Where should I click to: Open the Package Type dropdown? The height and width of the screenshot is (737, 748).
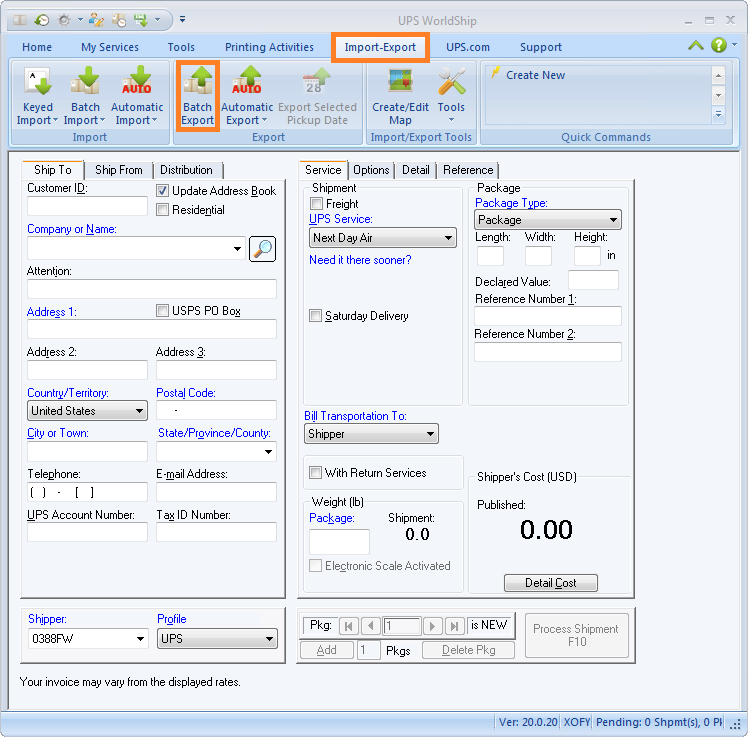548,220
